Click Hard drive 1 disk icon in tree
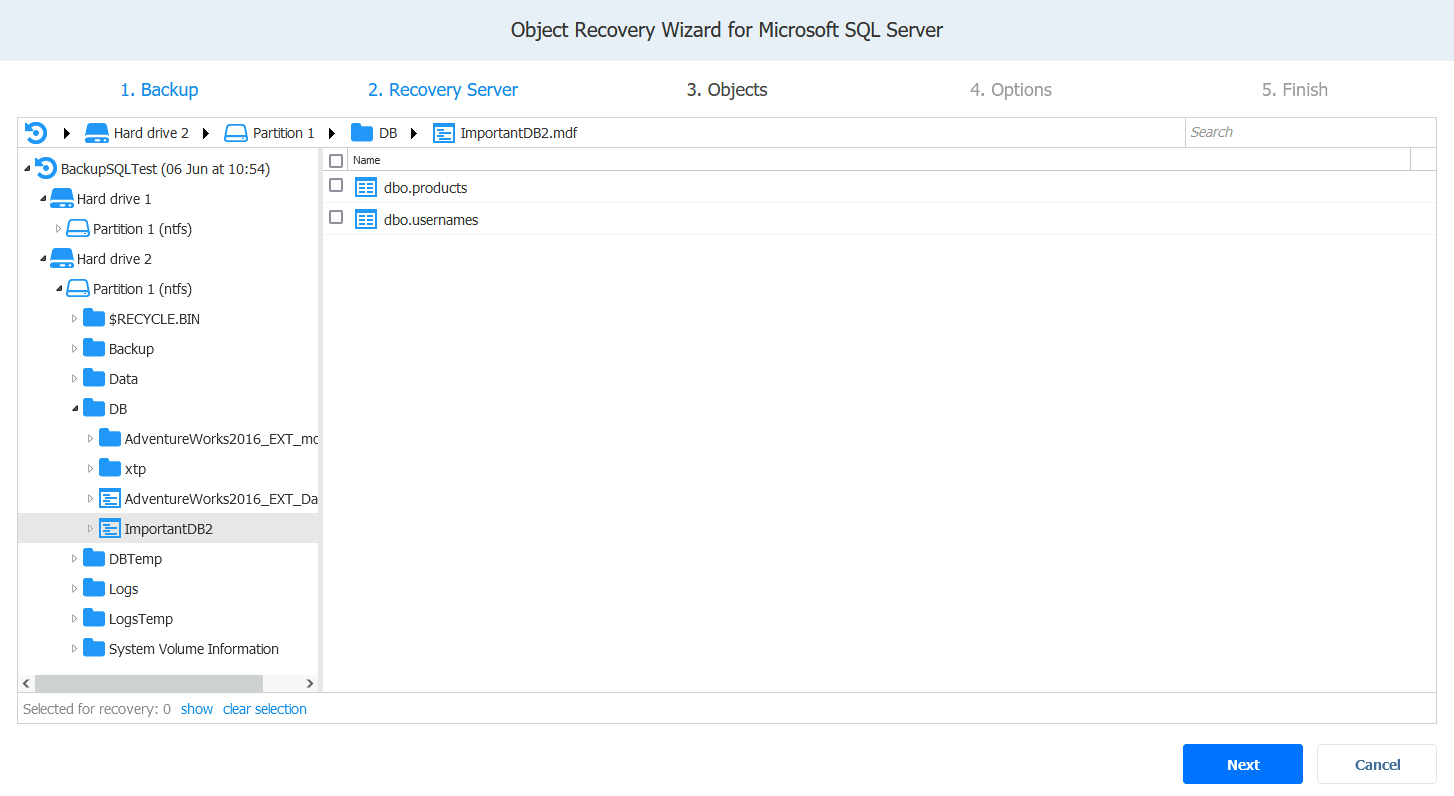This screenshot has width=1454, height=796. tap(62, 198)
